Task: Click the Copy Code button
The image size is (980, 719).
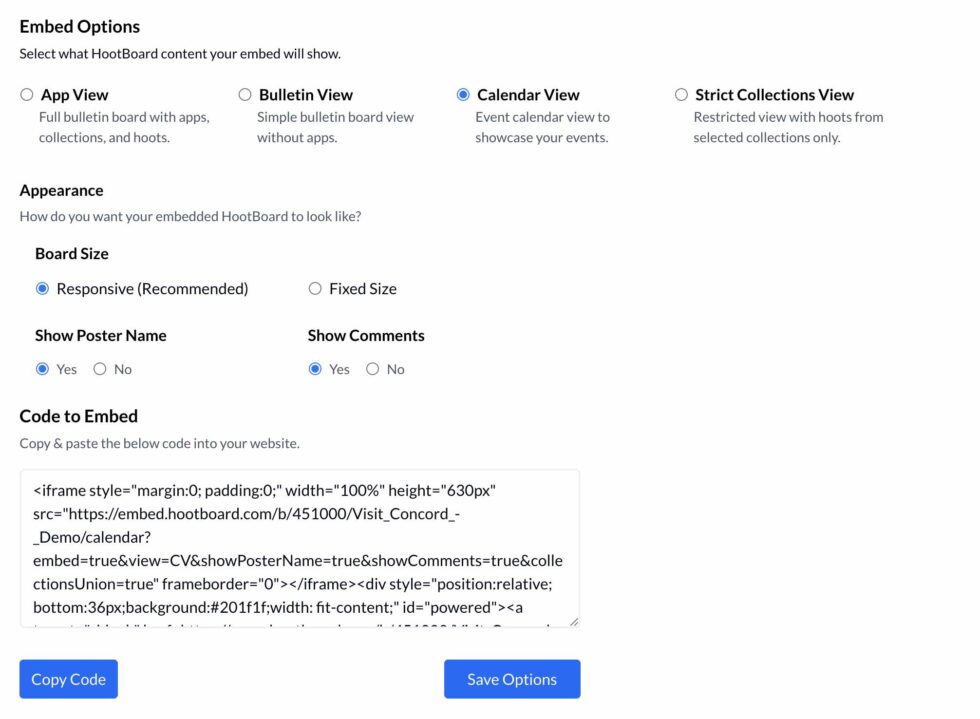Action: click(x=69, y=679)
